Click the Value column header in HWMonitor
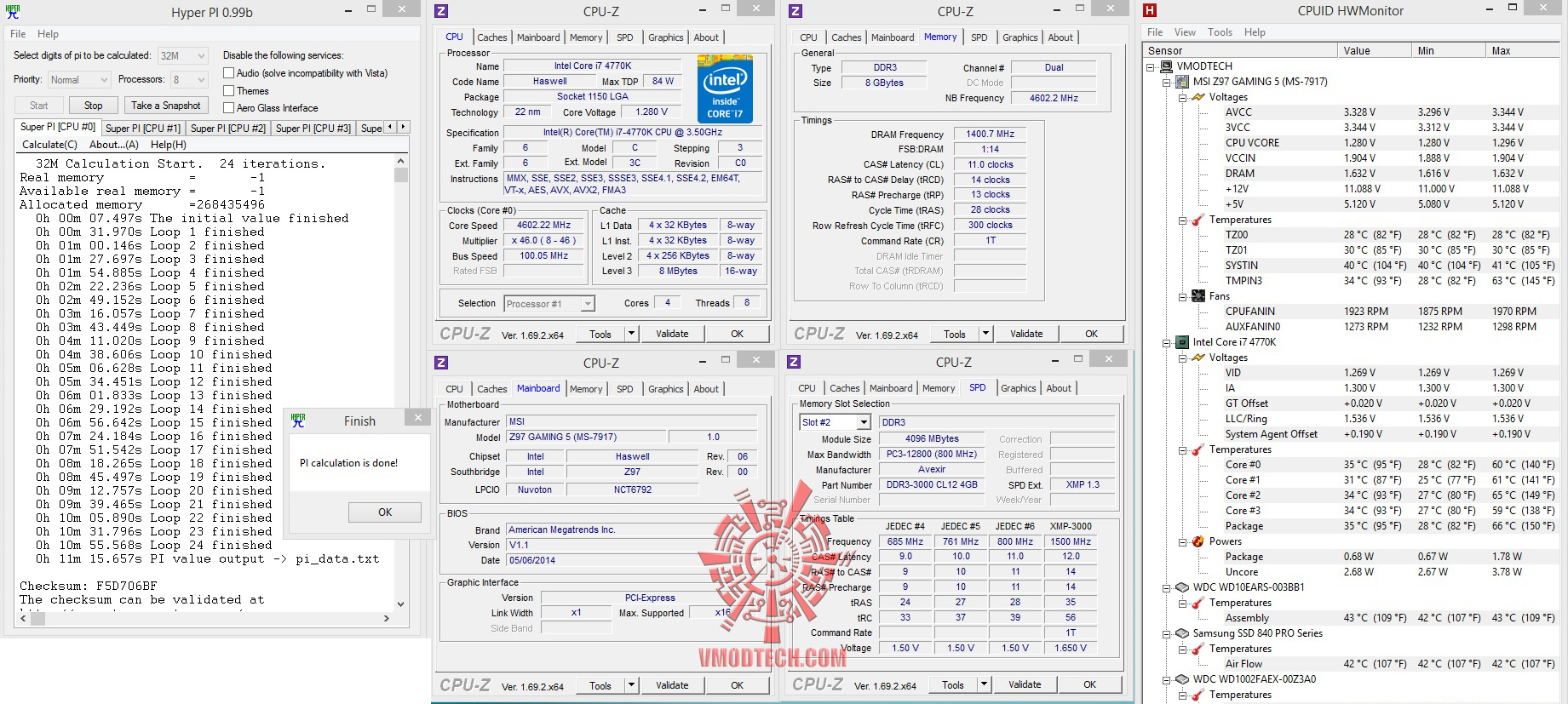The width and height of the screenshot is (1568, 704). tap(1375, 51)
